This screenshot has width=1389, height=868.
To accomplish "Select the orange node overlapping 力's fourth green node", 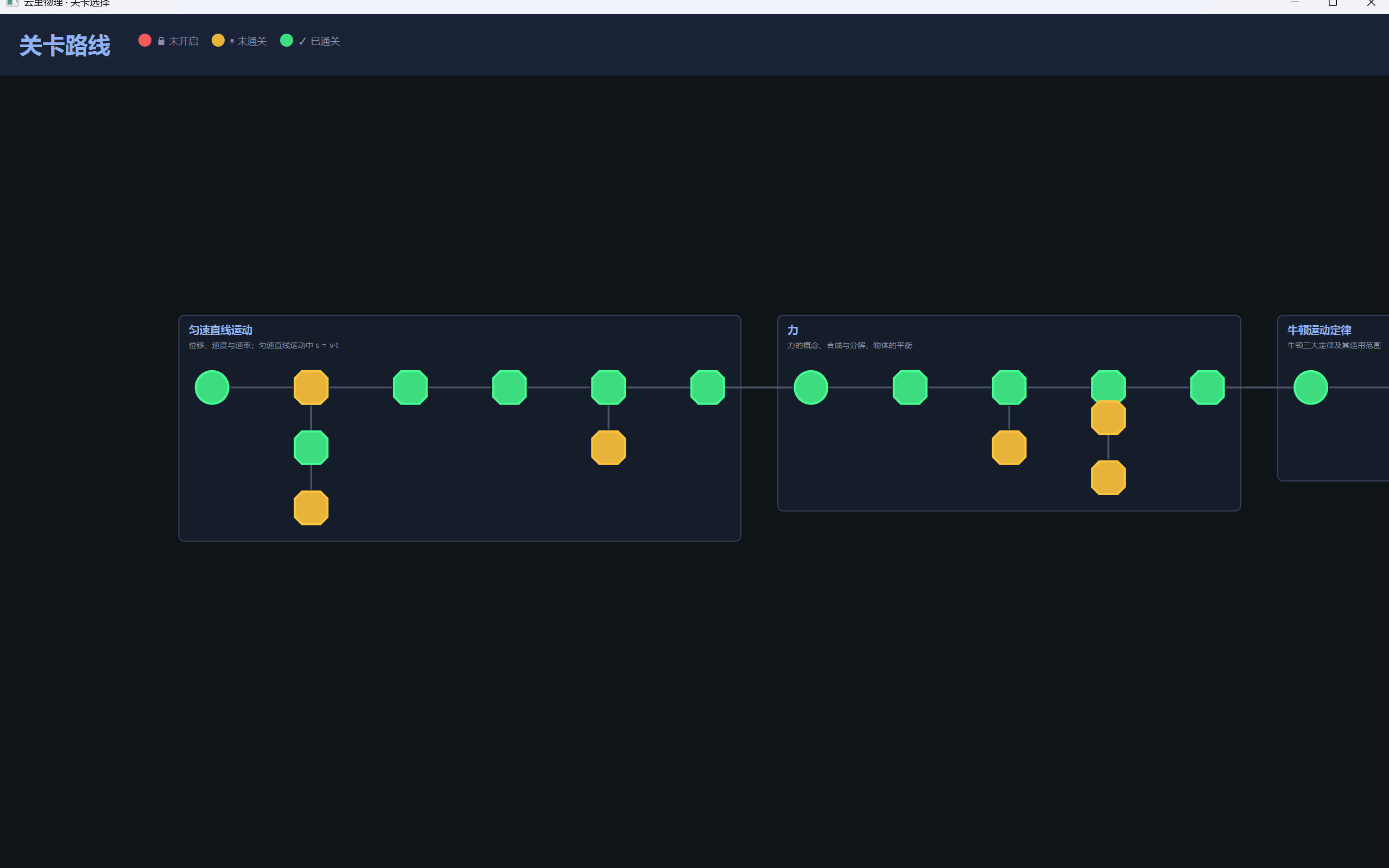I will [1108, 418].
